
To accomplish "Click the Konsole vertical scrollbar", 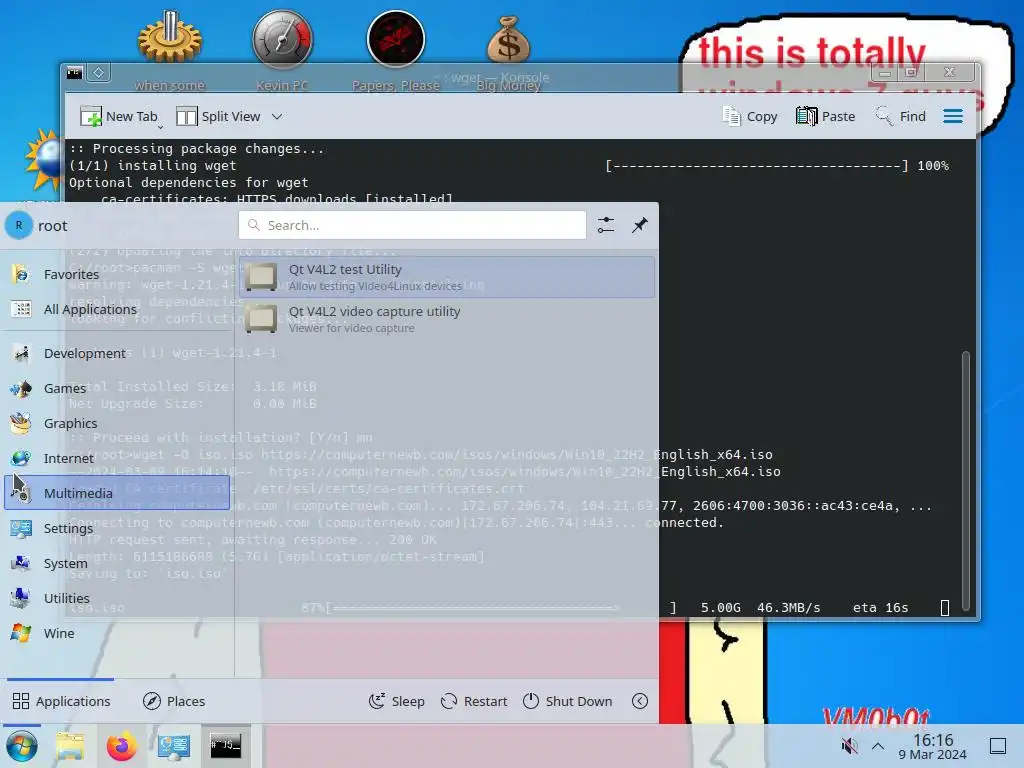I will tap(966, 480).
